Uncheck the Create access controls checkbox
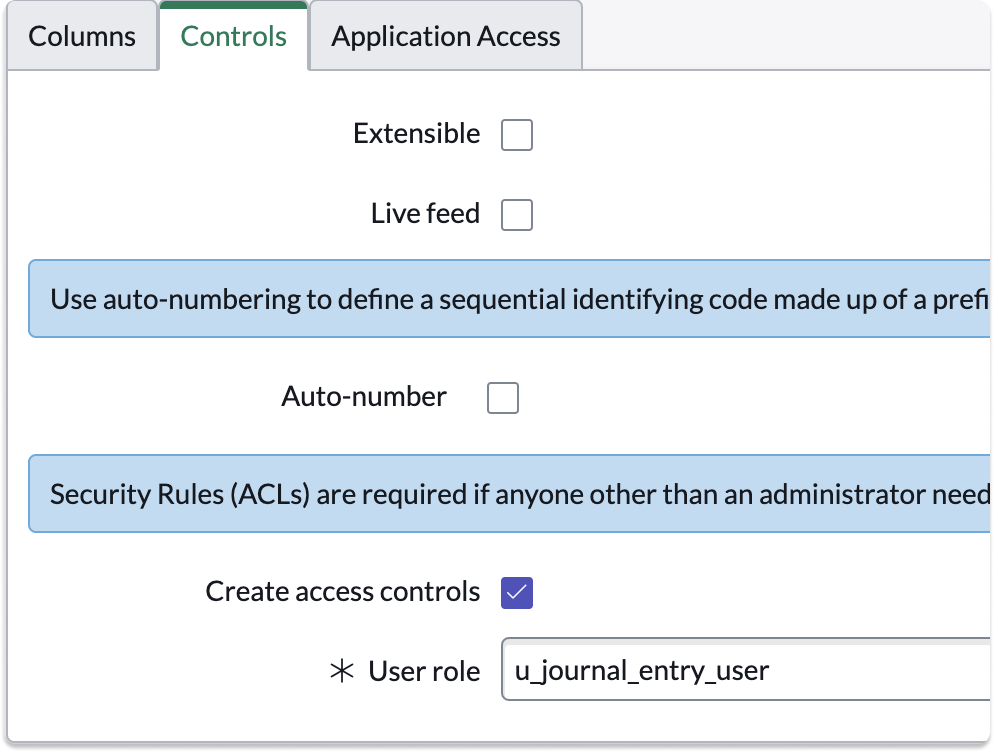This screenshot has height=752, width=994. [517, 592]
